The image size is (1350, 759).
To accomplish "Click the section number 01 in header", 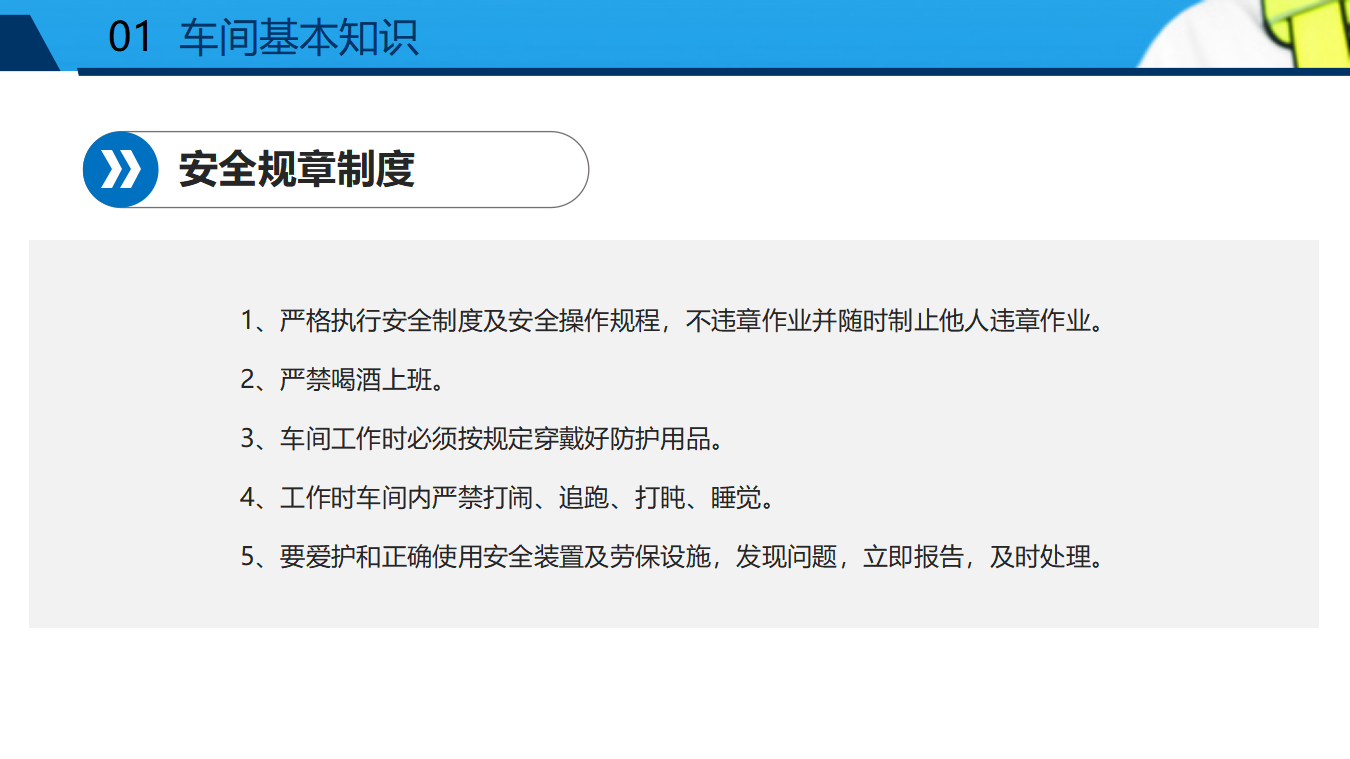I will 129,38.
